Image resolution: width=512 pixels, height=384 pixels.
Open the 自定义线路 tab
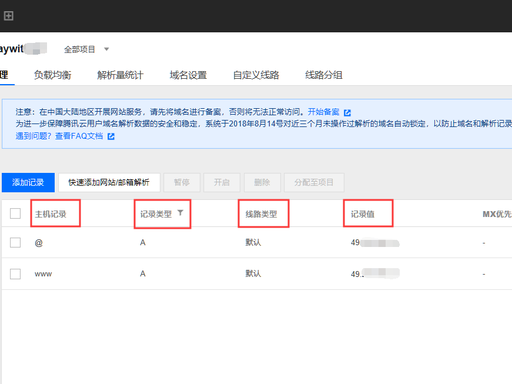point(256,75)
